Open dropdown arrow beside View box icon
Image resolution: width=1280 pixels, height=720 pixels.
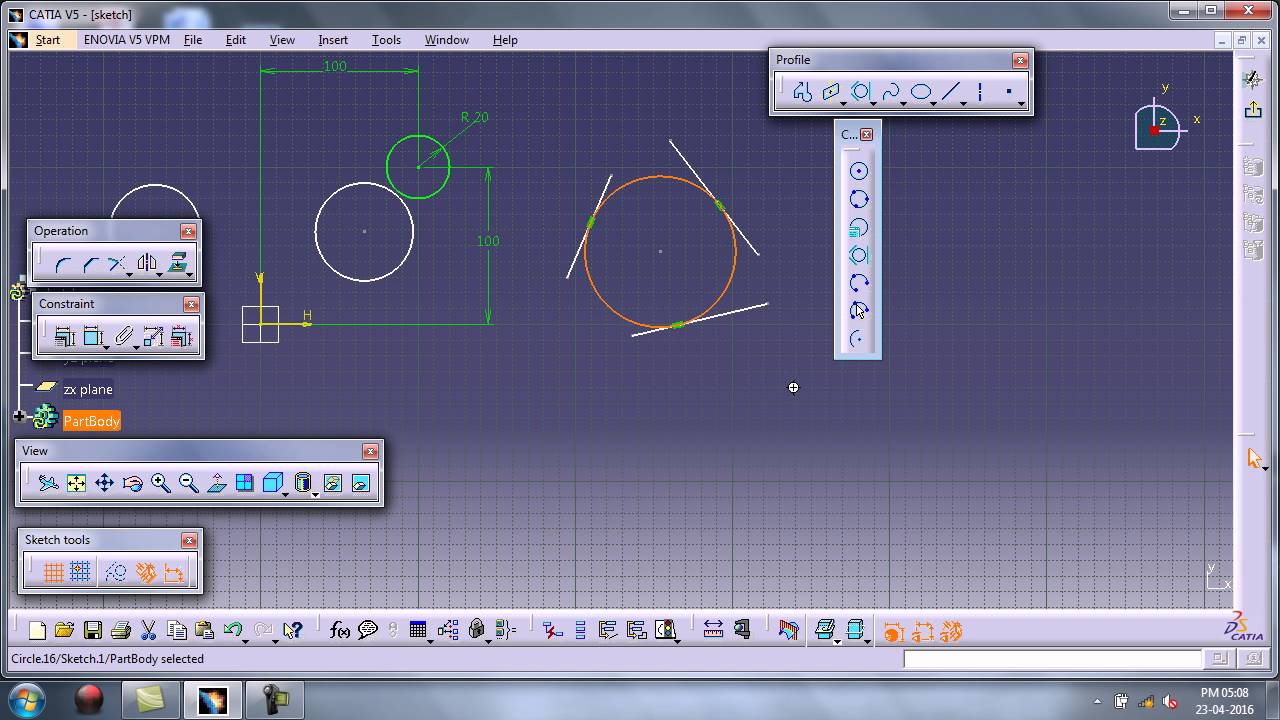click(286, 494)
